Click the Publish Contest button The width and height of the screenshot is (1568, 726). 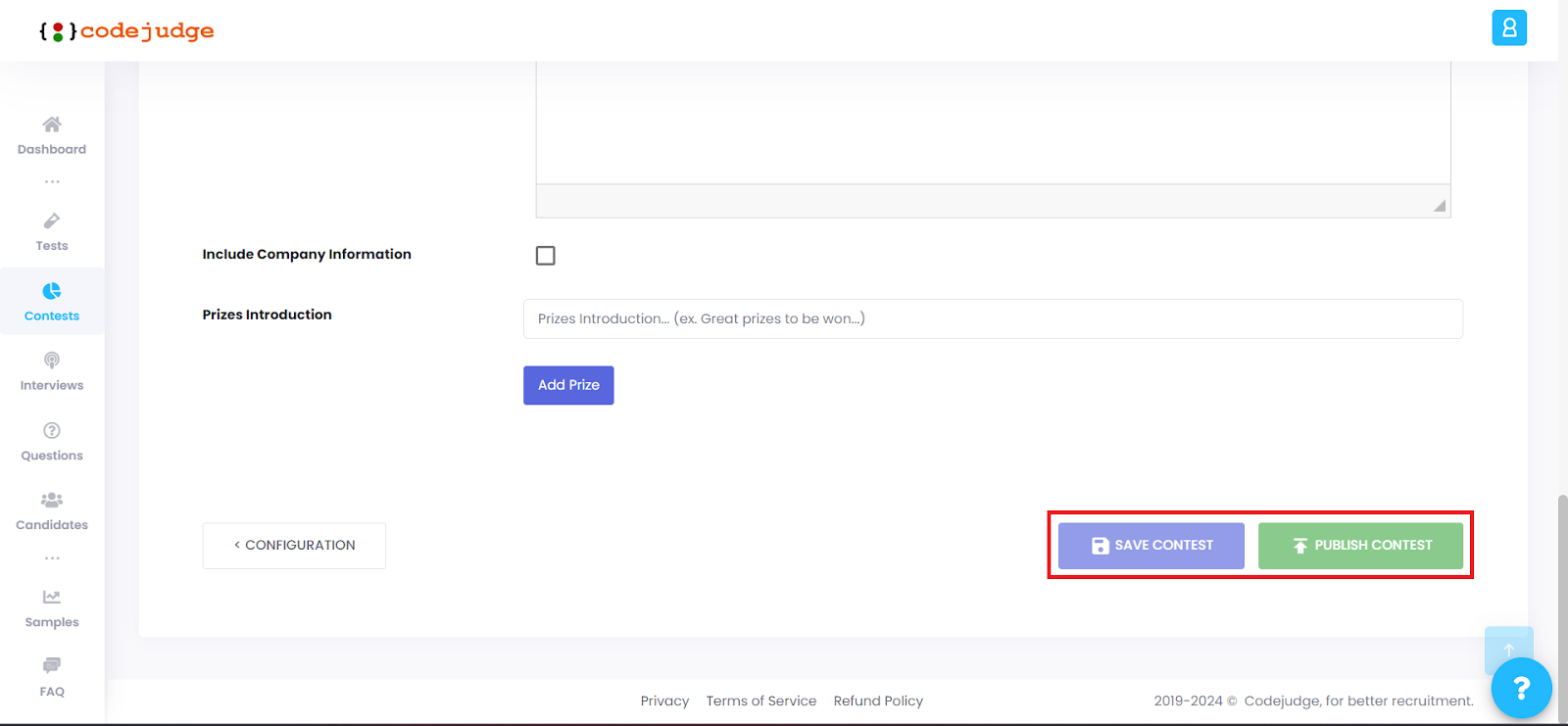coord(1360,546)
